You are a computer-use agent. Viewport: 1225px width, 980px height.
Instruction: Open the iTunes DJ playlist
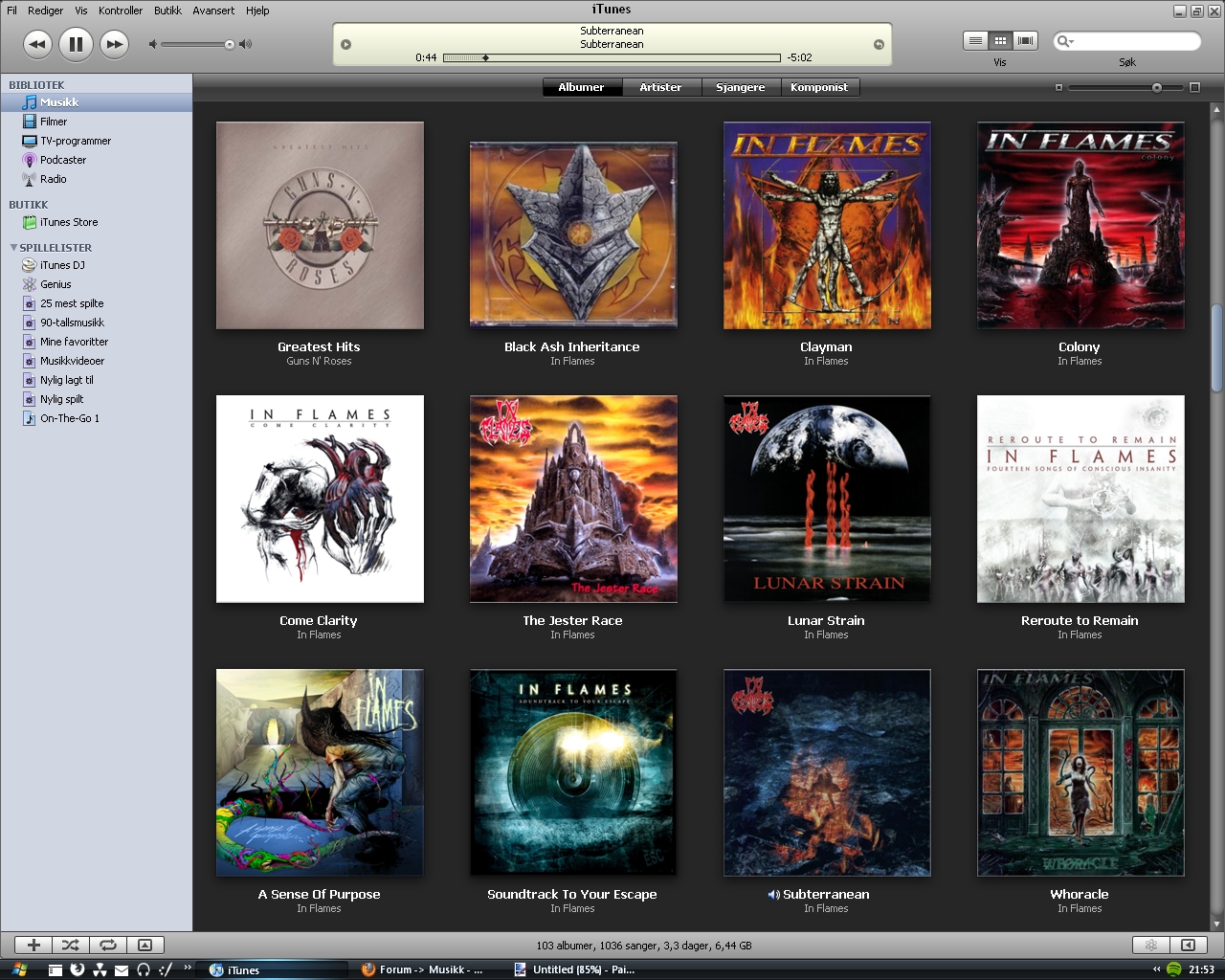click(96, 265)
